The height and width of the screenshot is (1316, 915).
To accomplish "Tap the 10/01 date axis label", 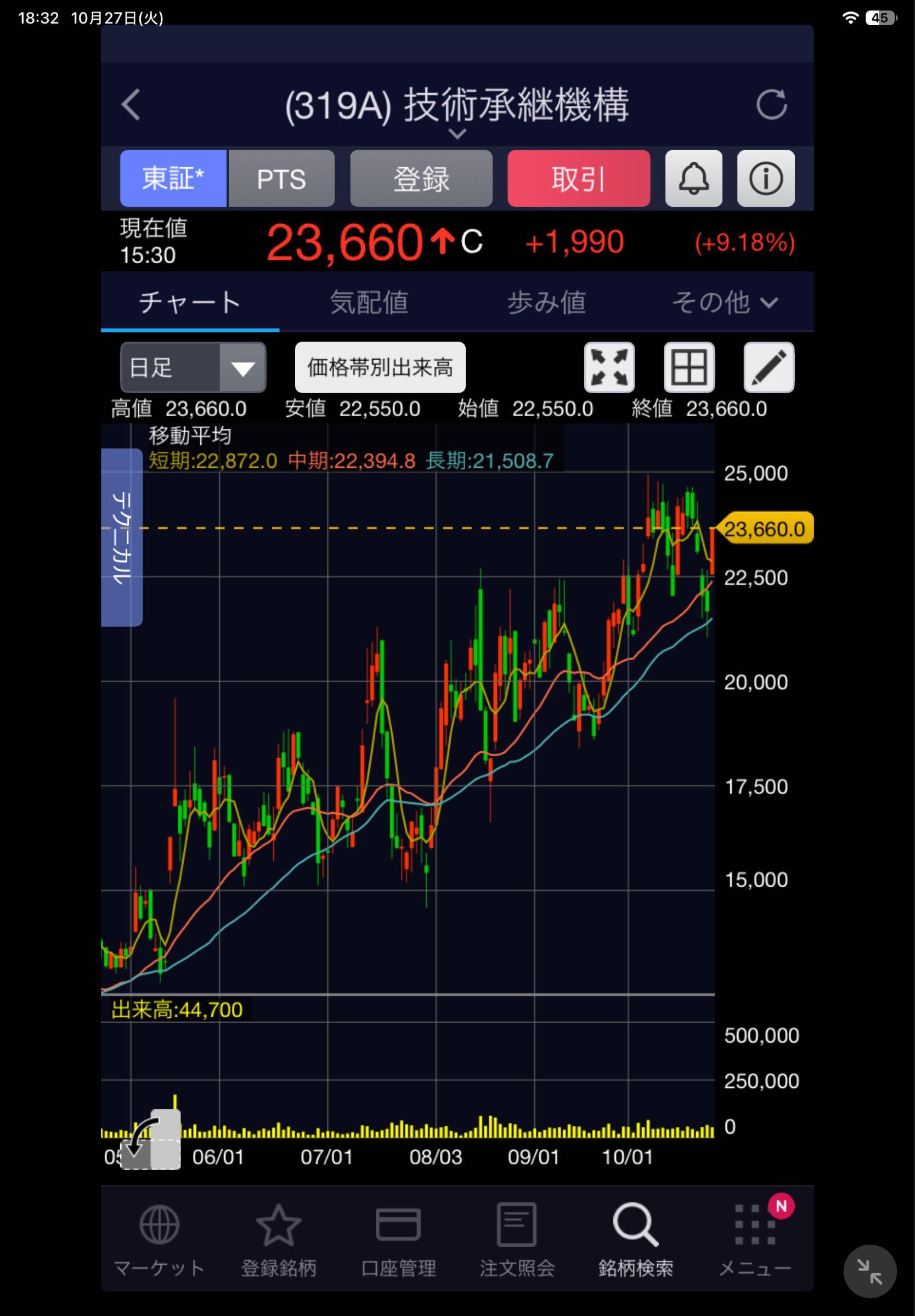I will 627,1157.
